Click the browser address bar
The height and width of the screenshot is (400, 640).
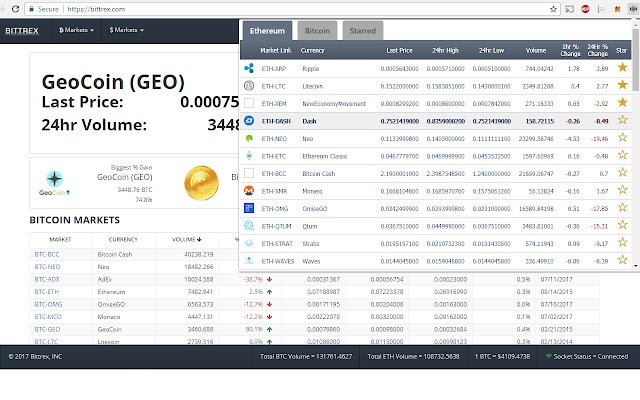pyautogui.click(x=300, y=9)
